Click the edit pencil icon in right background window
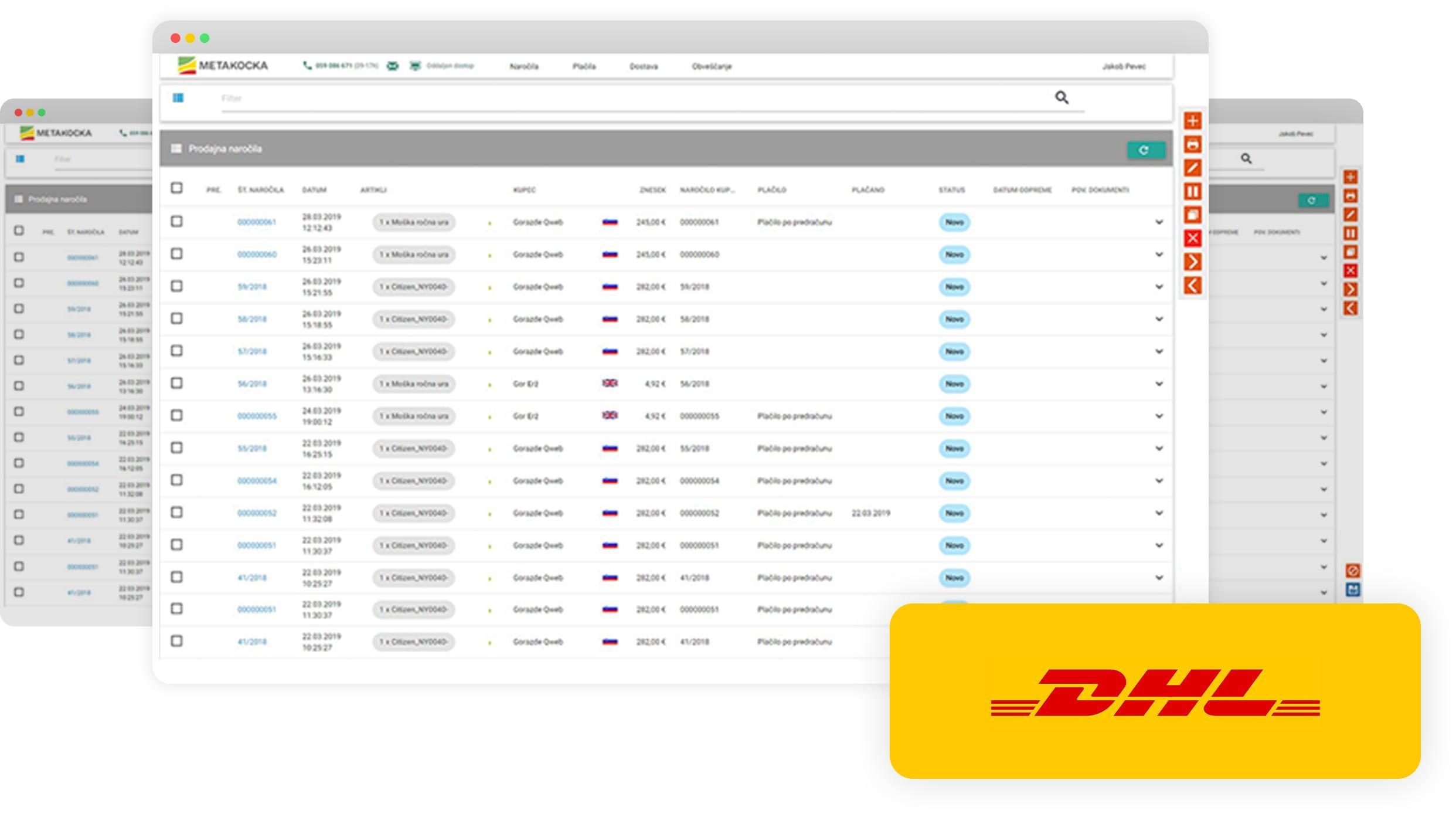Image resolution: width=1456 pixels, height=814 pixels. pos(1350,215)
